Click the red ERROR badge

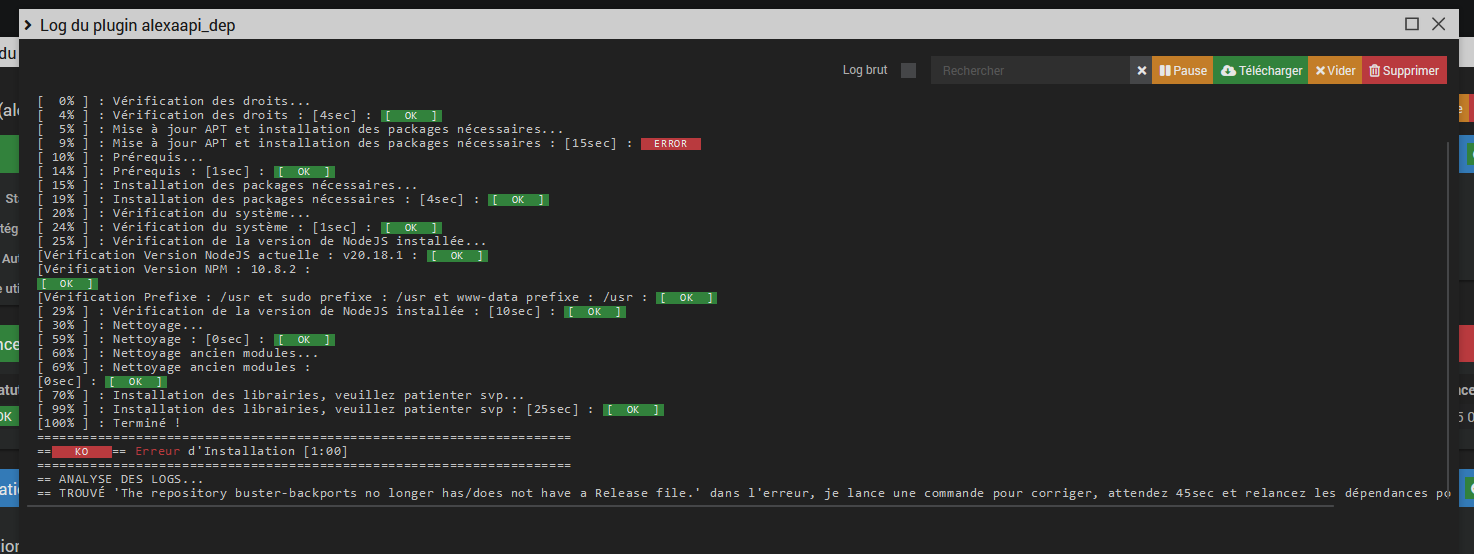[x=670, y=144]
